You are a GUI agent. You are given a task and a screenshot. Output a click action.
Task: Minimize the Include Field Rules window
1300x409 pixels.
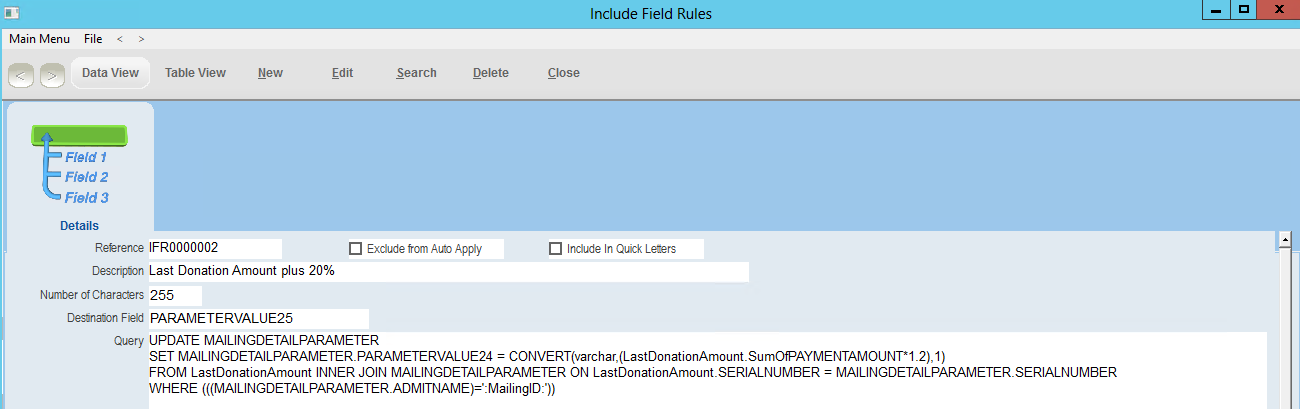[1216, 9]
